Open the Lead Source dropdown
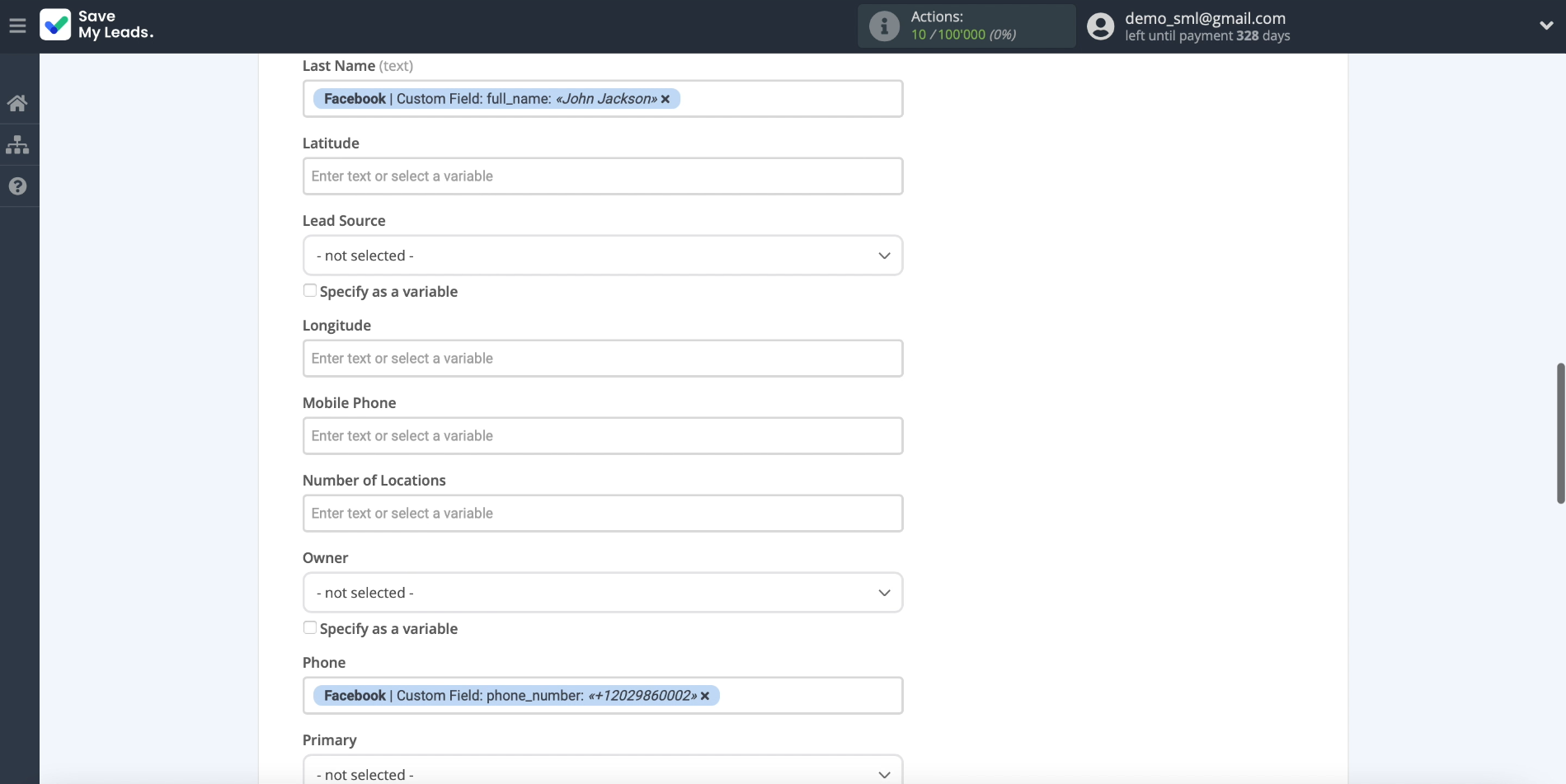Image resolution: width=1566 pixels, height=784 pixels. 602,256
